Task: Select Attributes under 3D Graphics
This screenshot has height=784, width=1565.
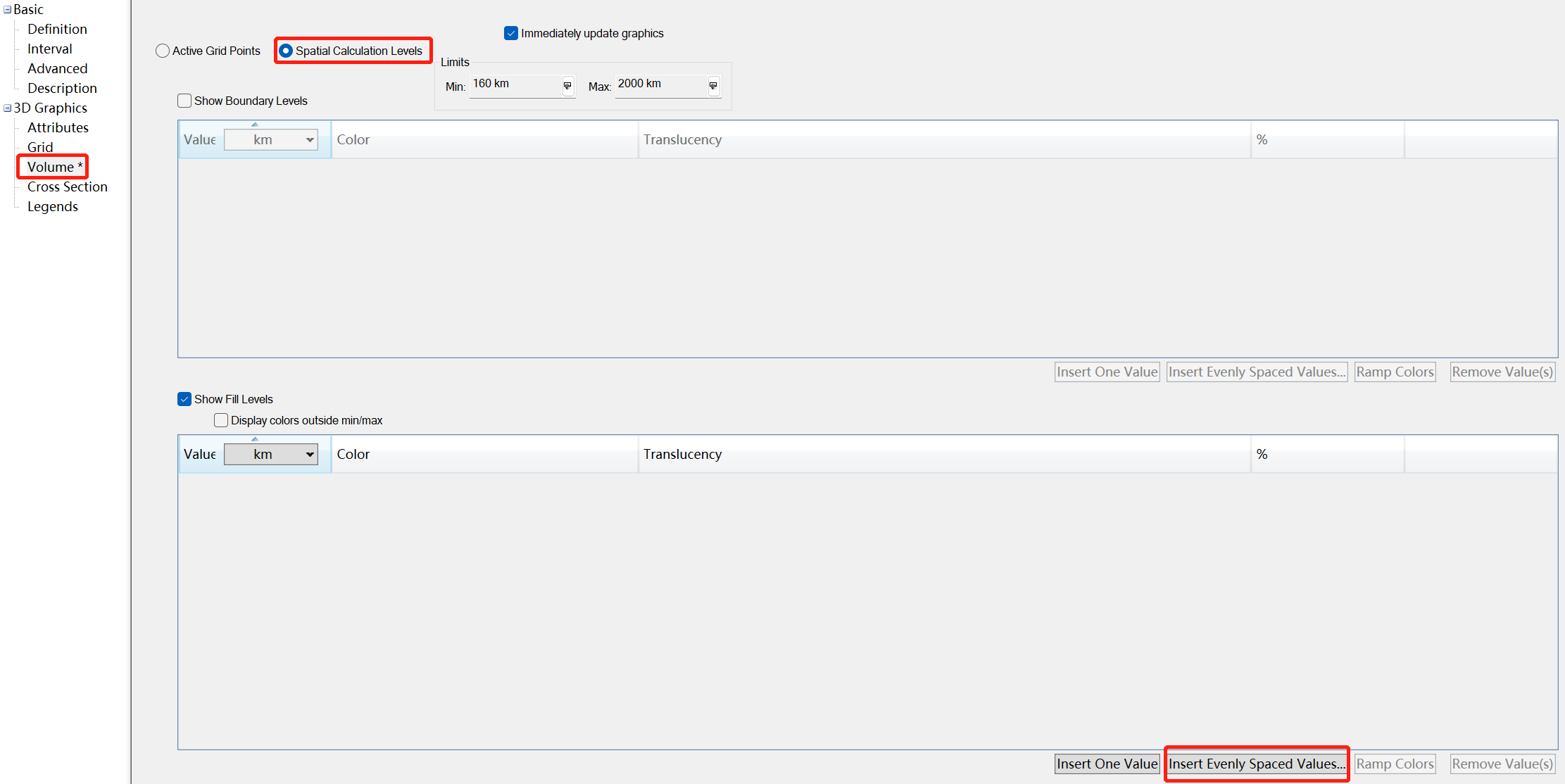Action: (x=58, y=128)
